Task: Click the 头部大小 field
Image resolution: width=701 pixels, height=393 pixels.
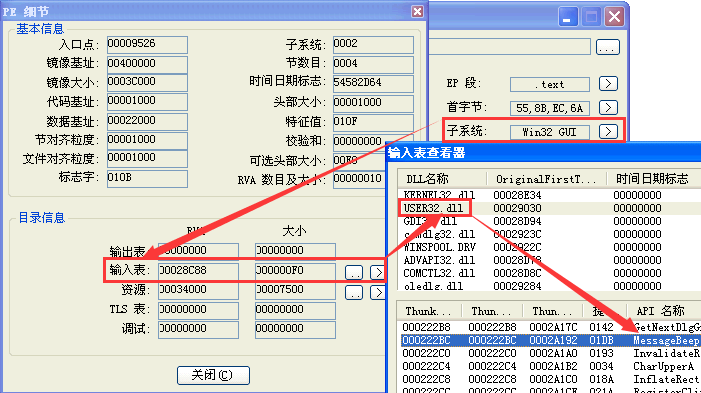Action: (373, 103)
